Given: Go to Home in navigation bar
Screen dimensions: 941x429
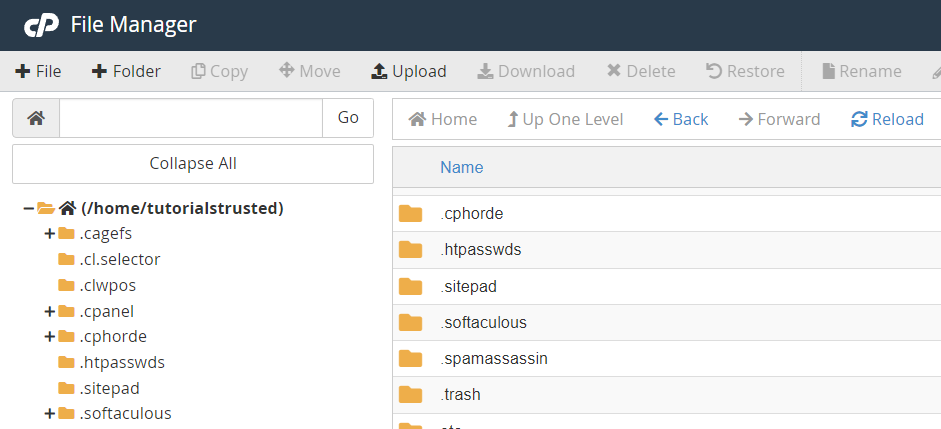Looking at the screenshot, I should tap(442, 119).
